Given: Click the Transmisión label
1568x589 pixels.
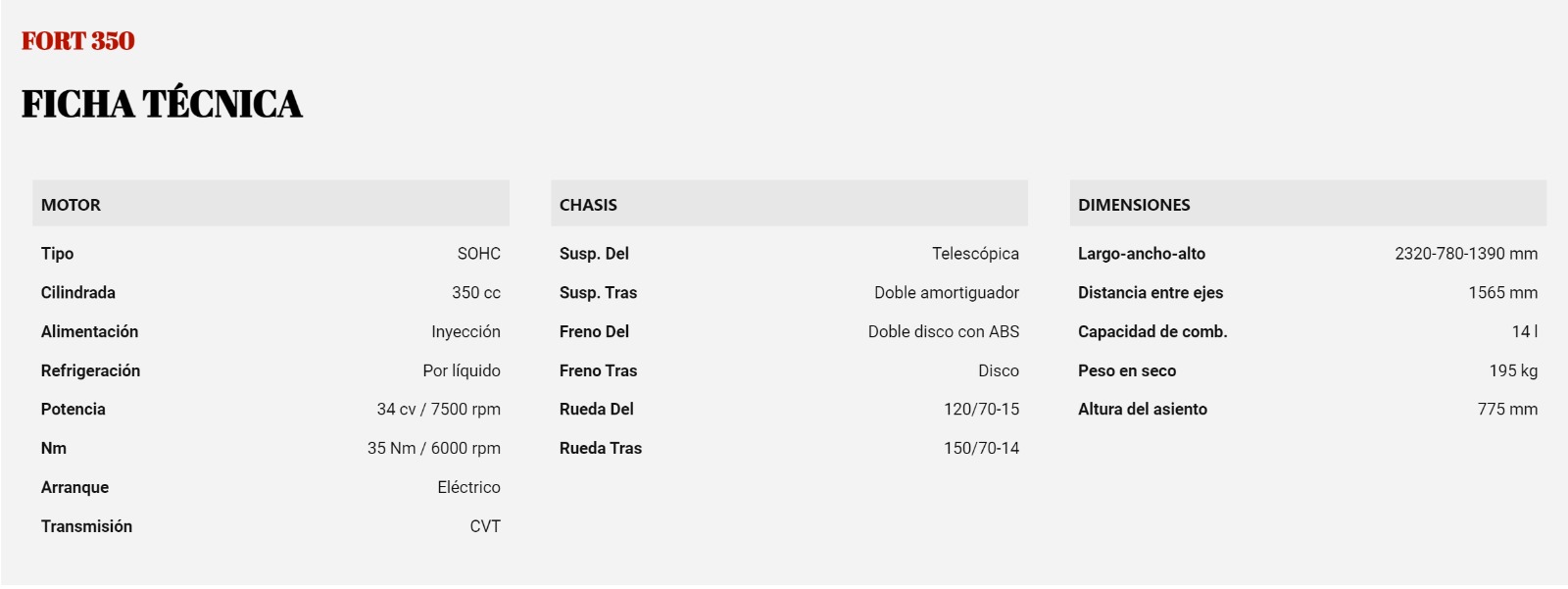Looking at the screenshot, I should (86, 526).
